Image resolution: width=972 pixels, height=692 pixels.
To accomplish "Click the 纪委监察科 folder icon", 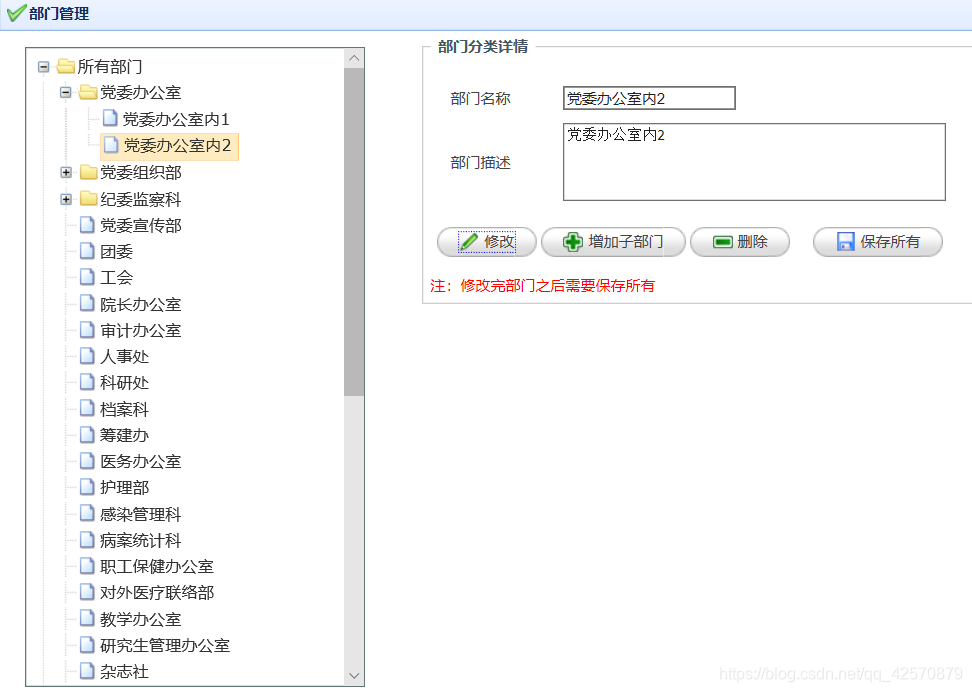I will coord(88,198).
